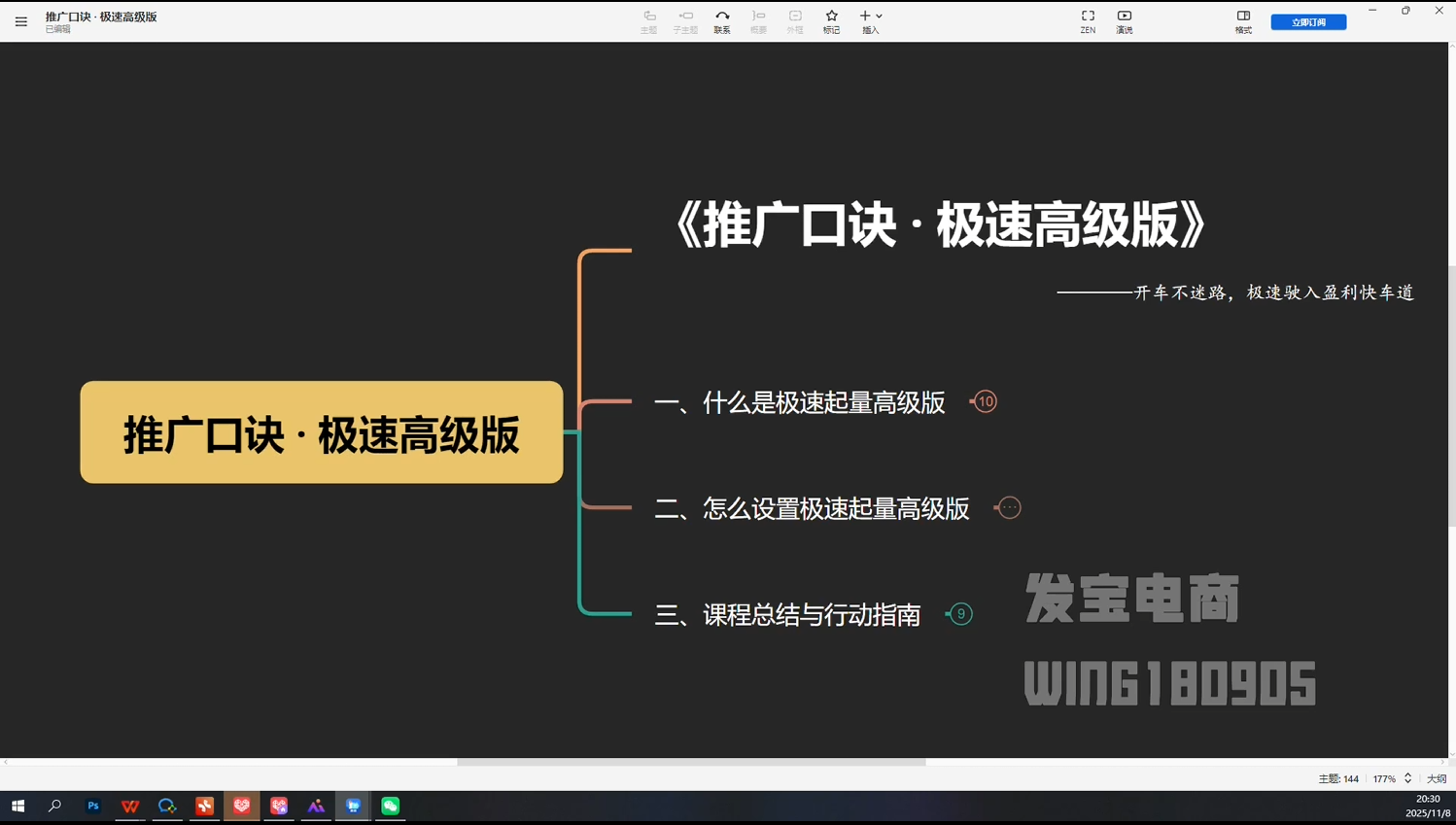Launch Photoshop from the taskbar
The image size is (1456, 825).
[x=92, y=806]
